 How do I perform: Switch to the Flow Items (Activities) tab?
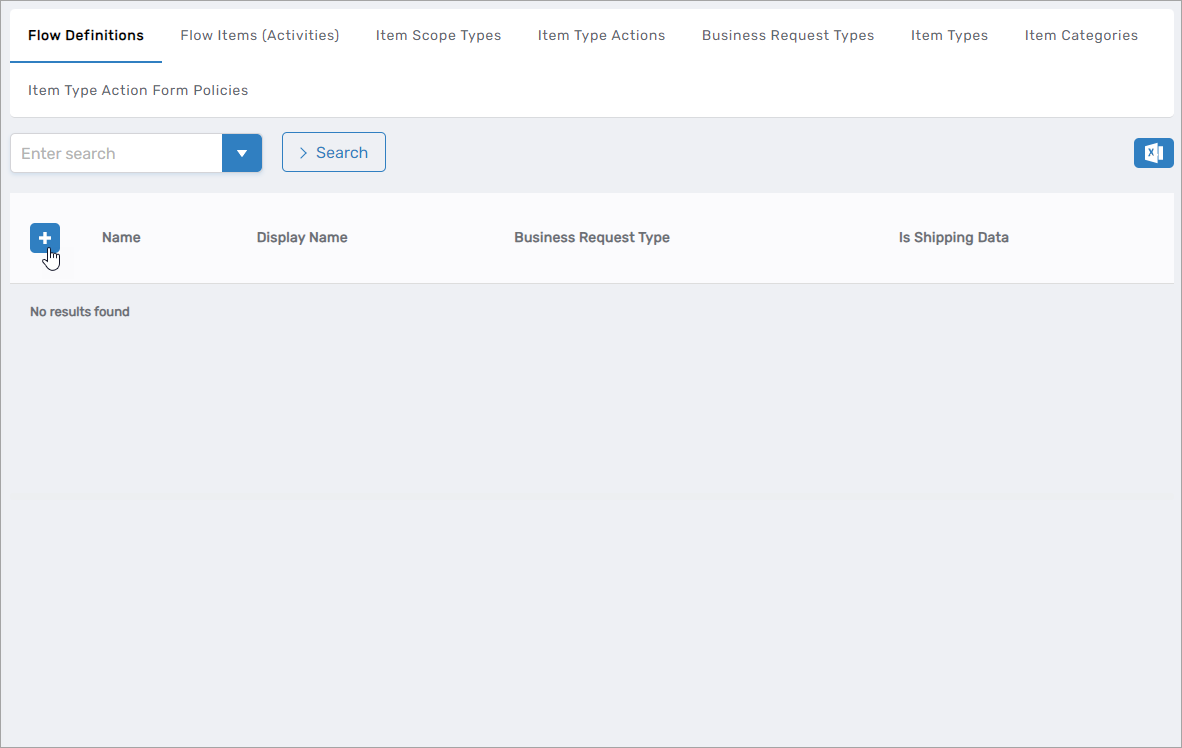pos(259,35)
